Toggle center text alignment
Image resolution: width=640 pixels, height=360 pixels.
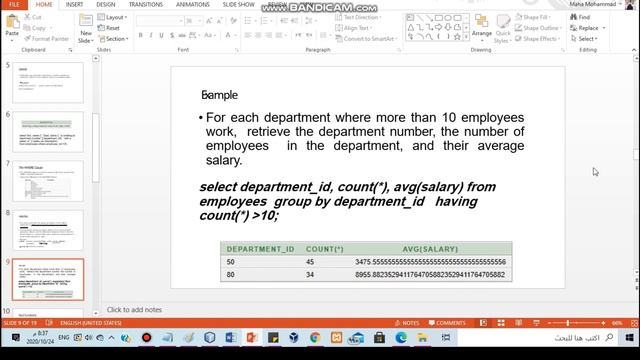tap(258, 36)
